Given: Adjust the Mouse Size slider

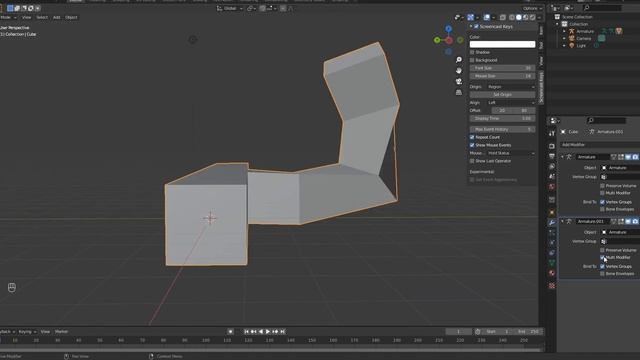Looking at the screenshot, I should point(502,76).
